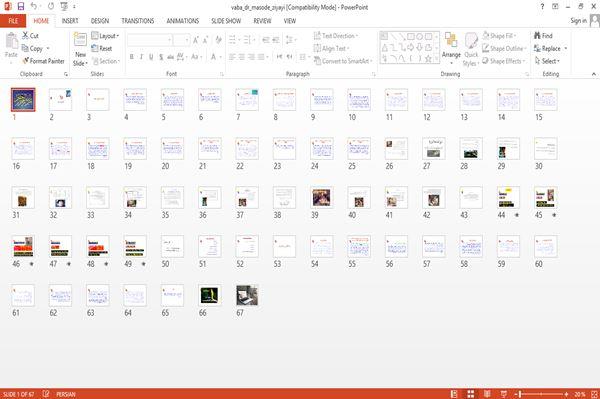This screenshot has height=399, width=600.
Task: Click Clear All Formatting icon
Action: (218, 40)
